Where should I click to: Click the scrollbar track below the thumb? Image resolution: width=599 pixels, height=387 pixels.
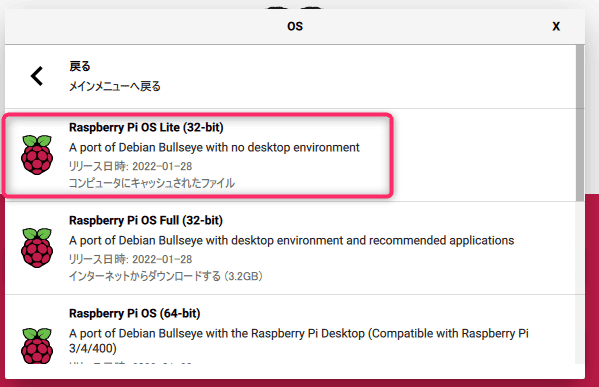click(x=580, y=283)
